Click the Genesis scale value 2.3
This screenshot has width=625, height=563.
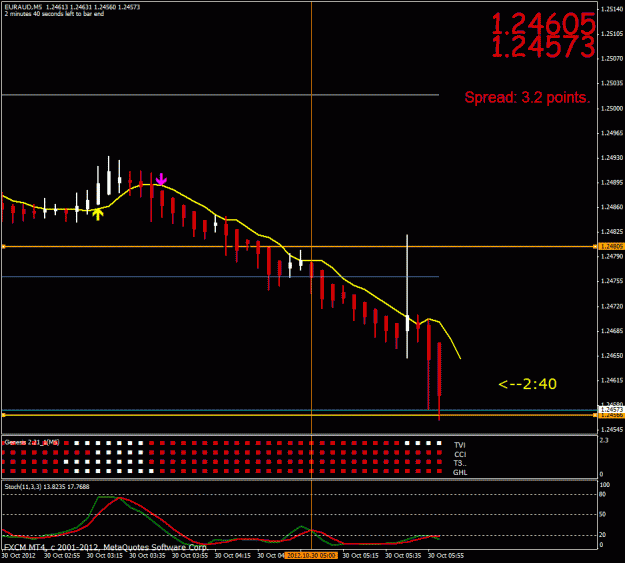click(604, 441)
